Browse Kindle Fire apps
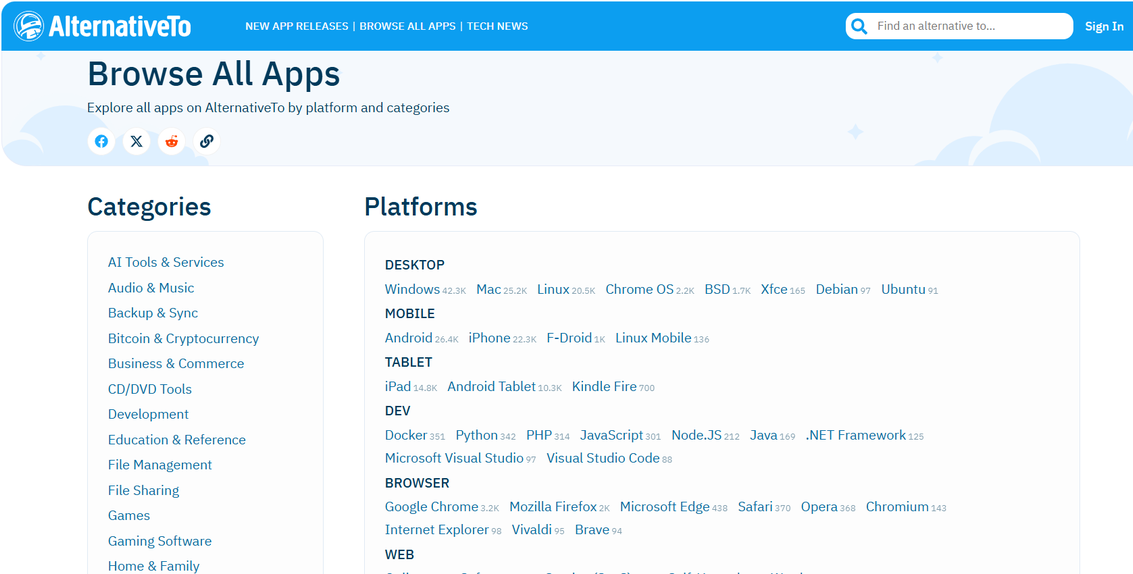Image resolution: width=1133 pixels, height=574 pixels. click(x=604, y=386)
